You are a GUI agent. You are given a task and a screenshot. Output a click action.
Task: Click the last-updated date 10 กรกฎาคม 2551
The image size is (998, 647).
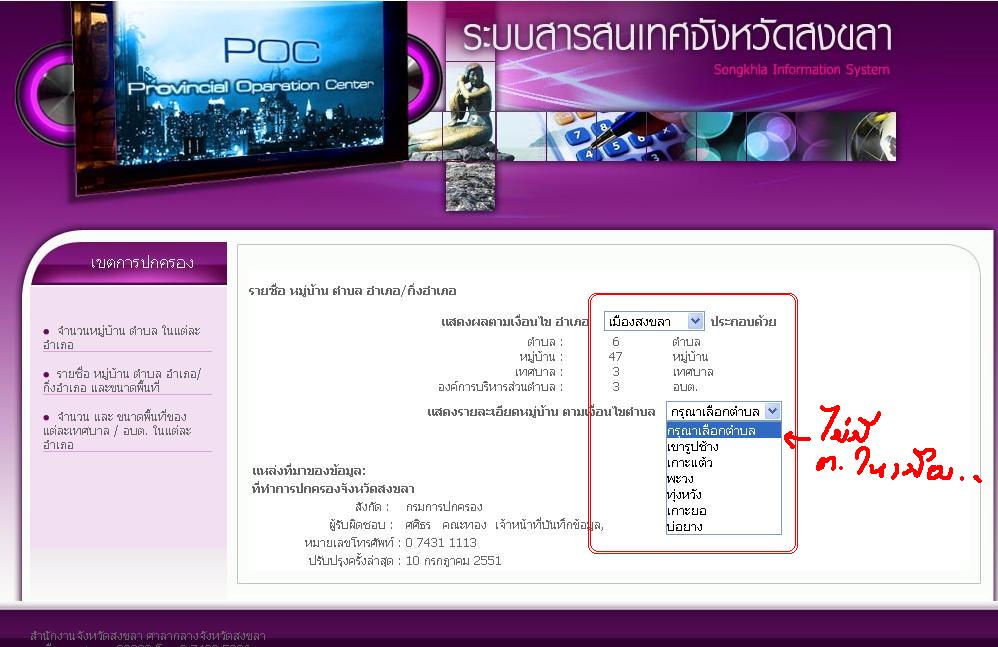[453, 560]
